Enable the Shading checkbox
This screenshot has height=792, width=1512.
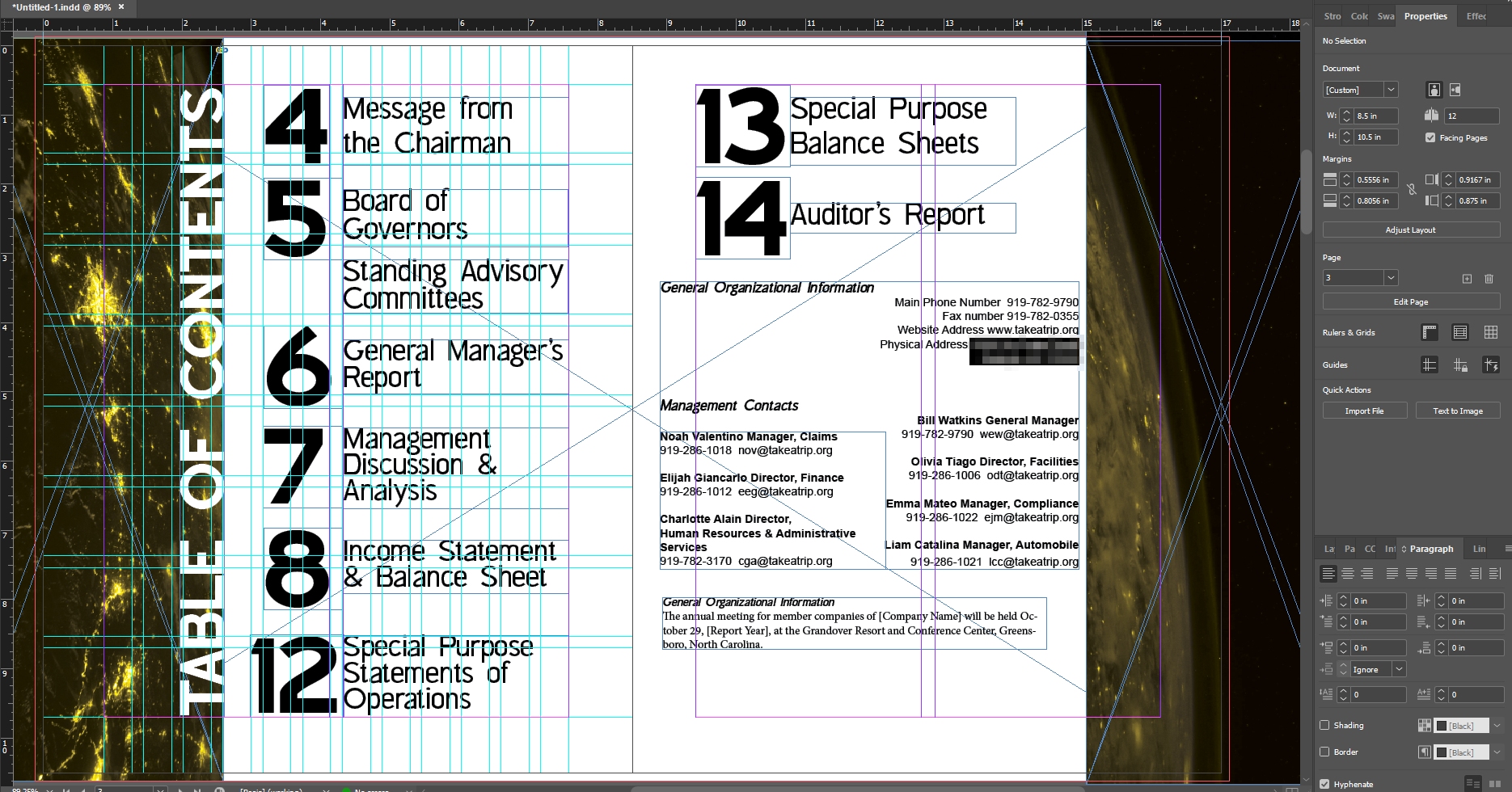click(1324, 725)
